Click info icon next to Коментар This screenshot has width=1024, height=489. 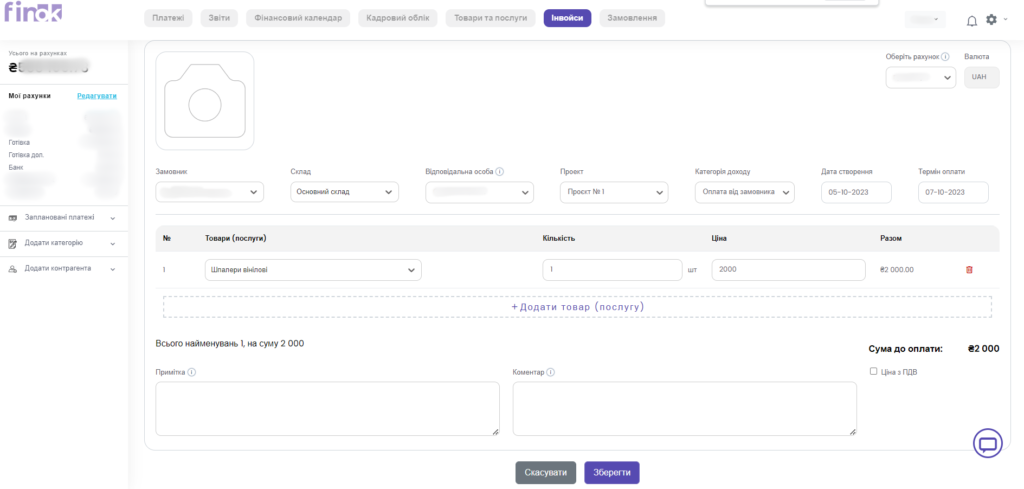(551, 372)
